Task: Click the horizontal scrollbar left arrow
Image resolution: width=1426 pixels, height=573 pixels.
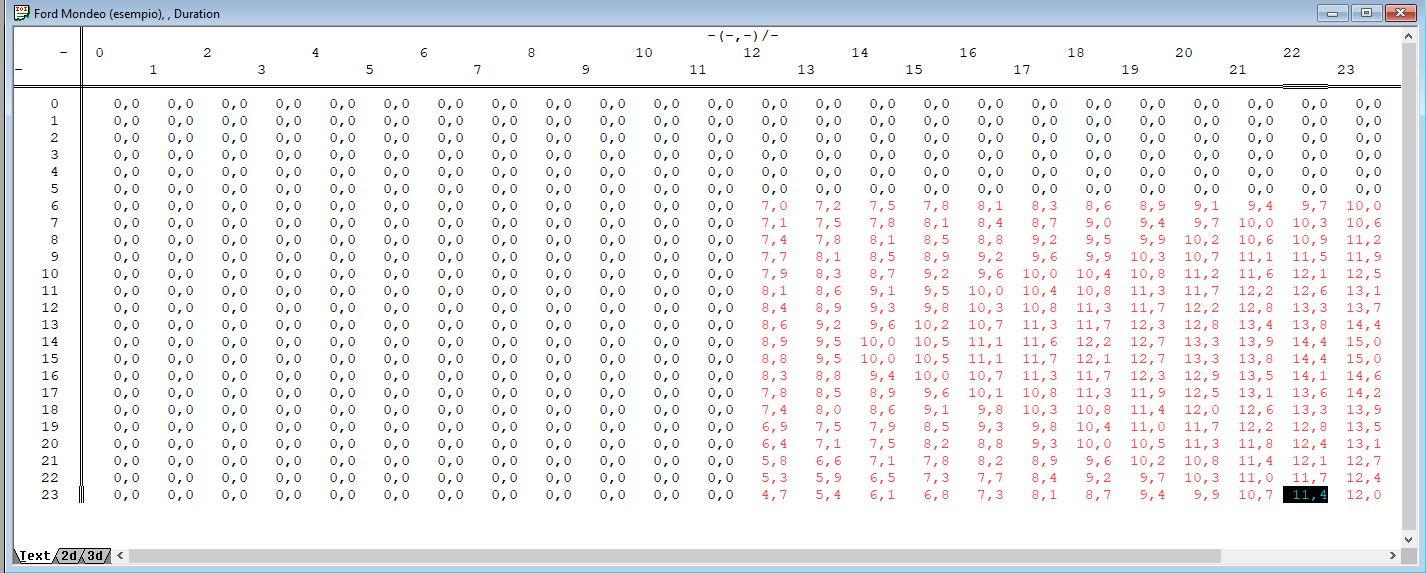Action: click(x=121, y=555)
